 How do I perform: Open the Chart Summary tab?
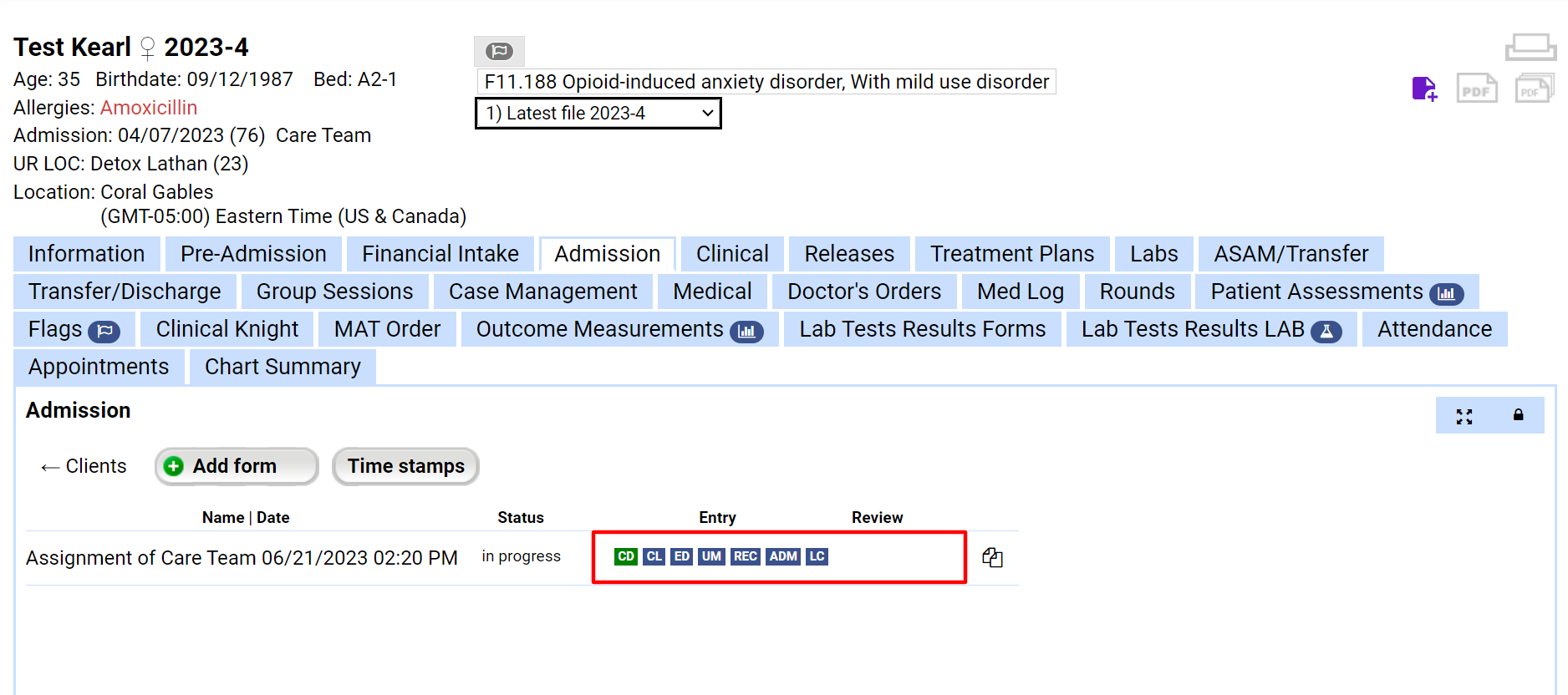coord(283,367)
